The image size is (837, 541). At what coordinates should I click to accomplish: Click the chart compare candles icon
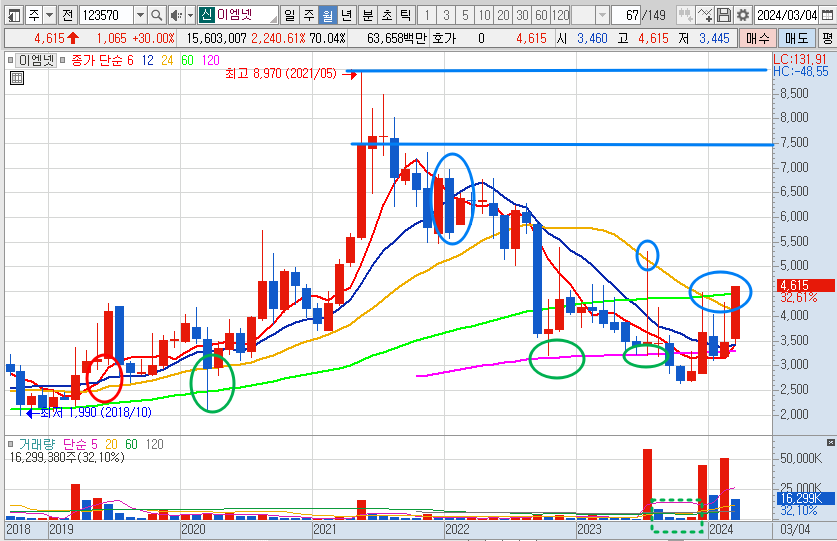pos(685,15)
